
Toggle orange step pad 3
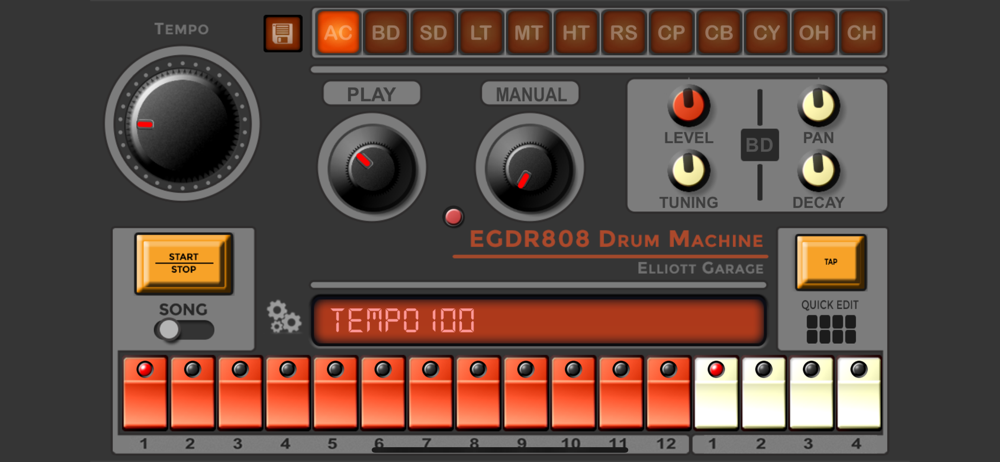tap(240, 393)
